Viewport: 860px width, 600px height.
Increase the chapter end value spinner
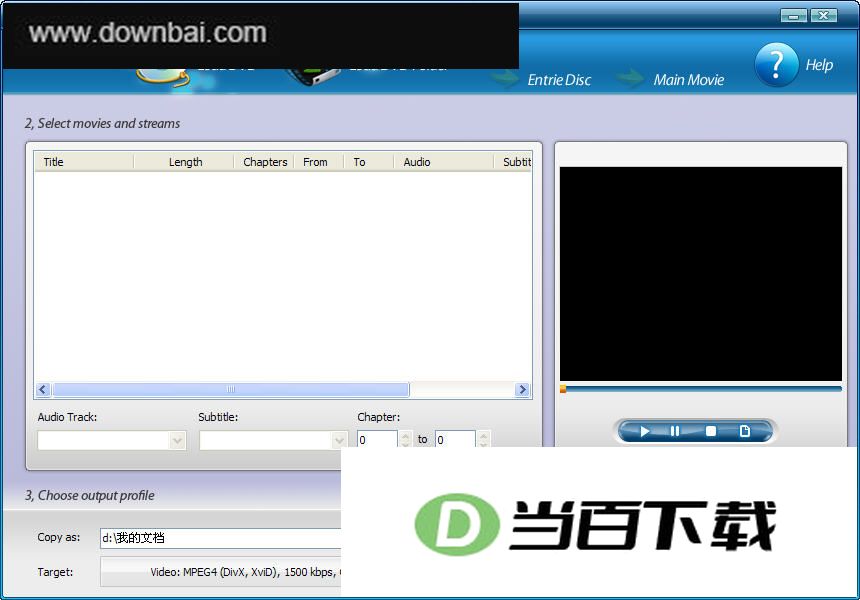pyautogui.click(x=483, y=435)
